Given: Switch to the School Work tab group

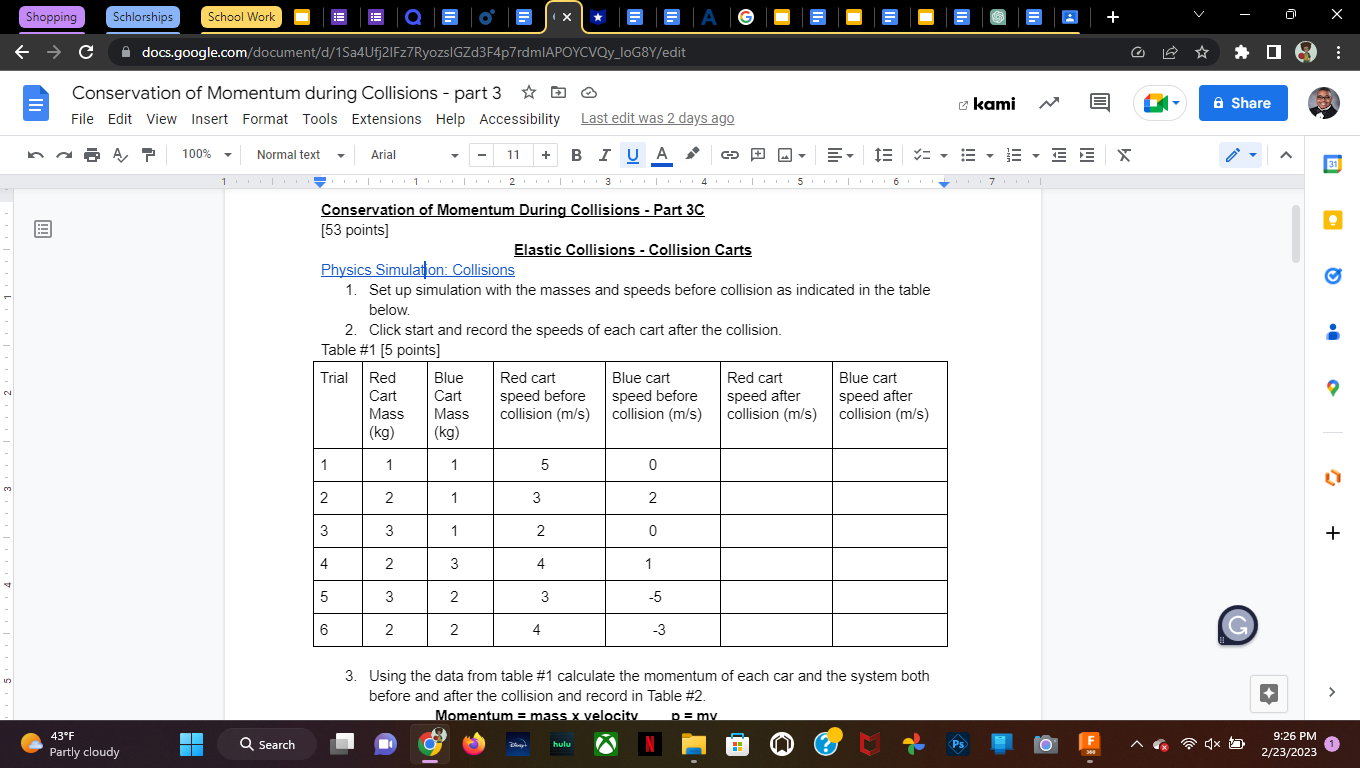Looking at the screenshot, I should click(241, 17).
